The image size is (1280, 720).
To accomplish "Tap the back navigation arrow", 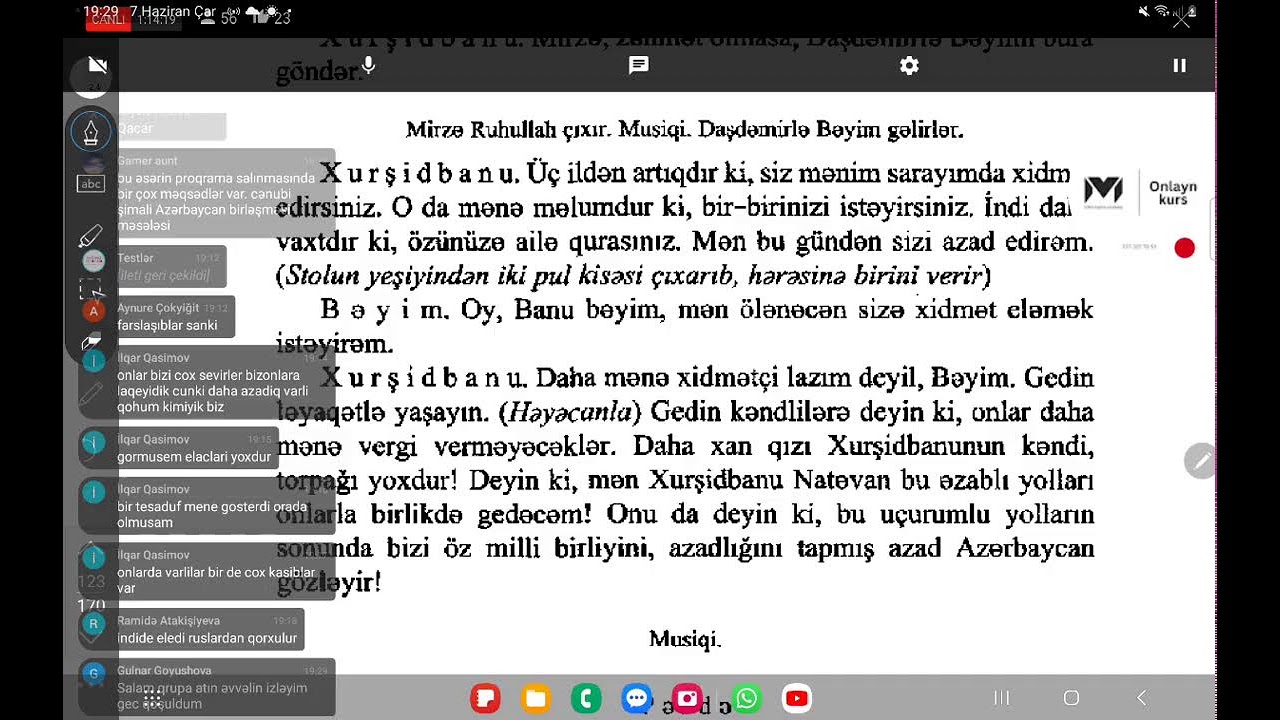I will click(x=1141, y=698).
